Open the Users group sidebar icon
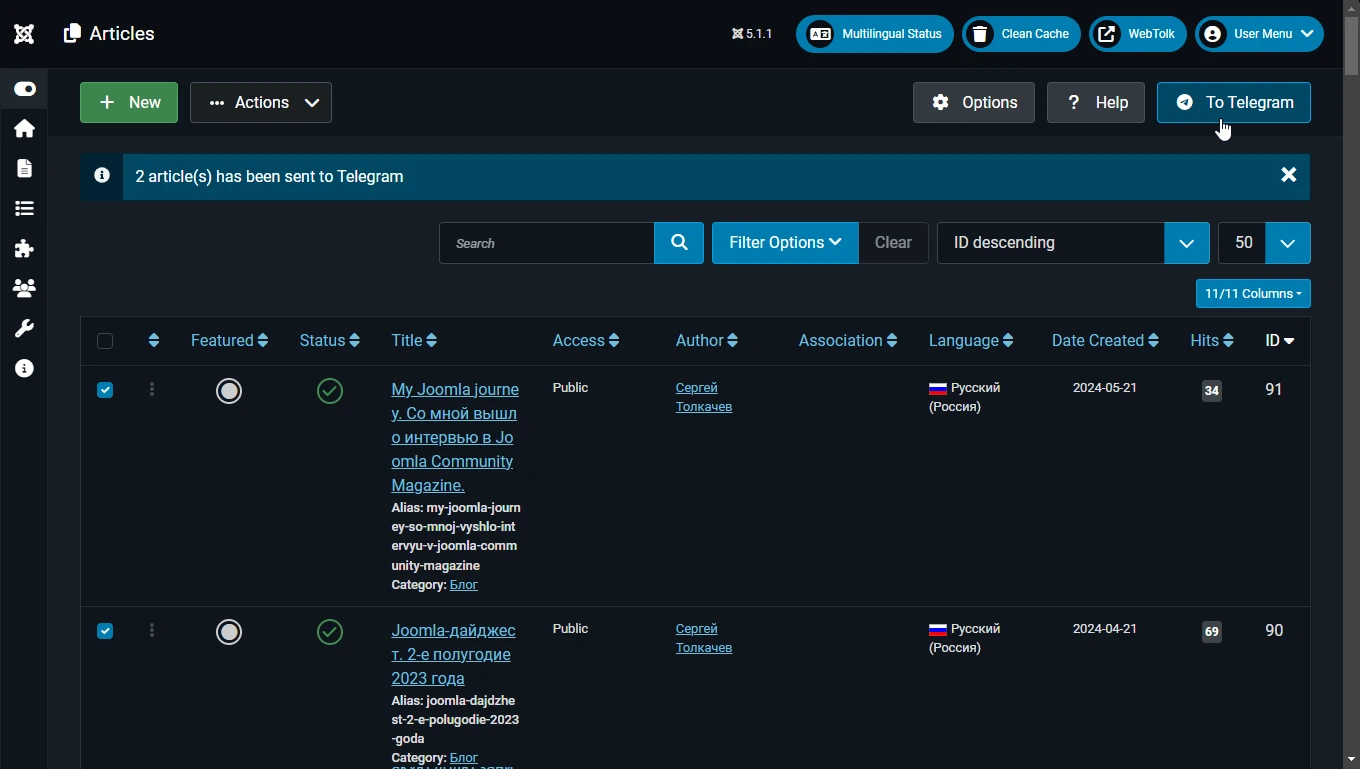1360x769 pixels. click(x=24, y=289)
